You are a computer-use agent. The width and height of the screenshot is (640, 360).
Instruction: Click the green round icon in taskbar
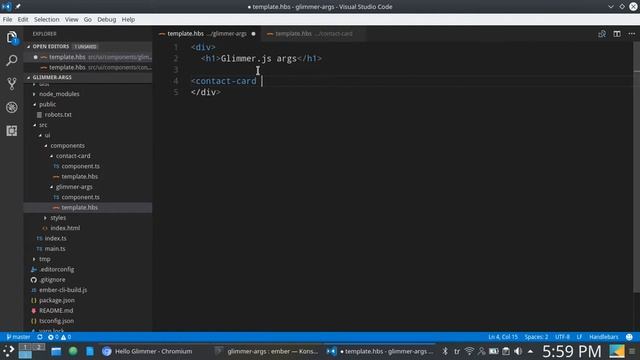(73, 351)
